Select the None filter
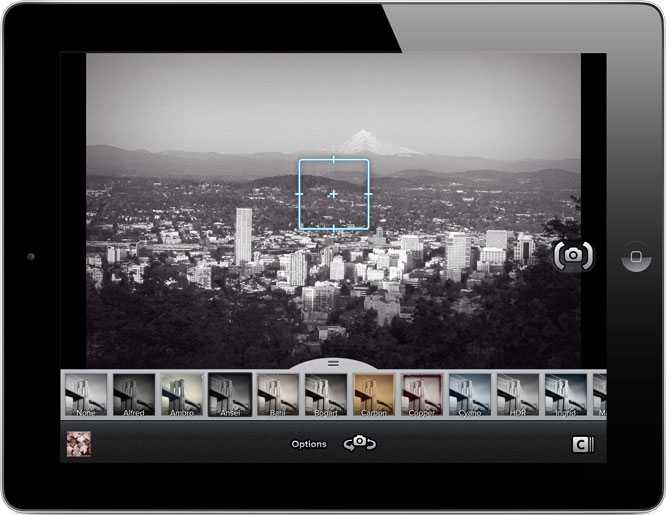 pos(86,394)
